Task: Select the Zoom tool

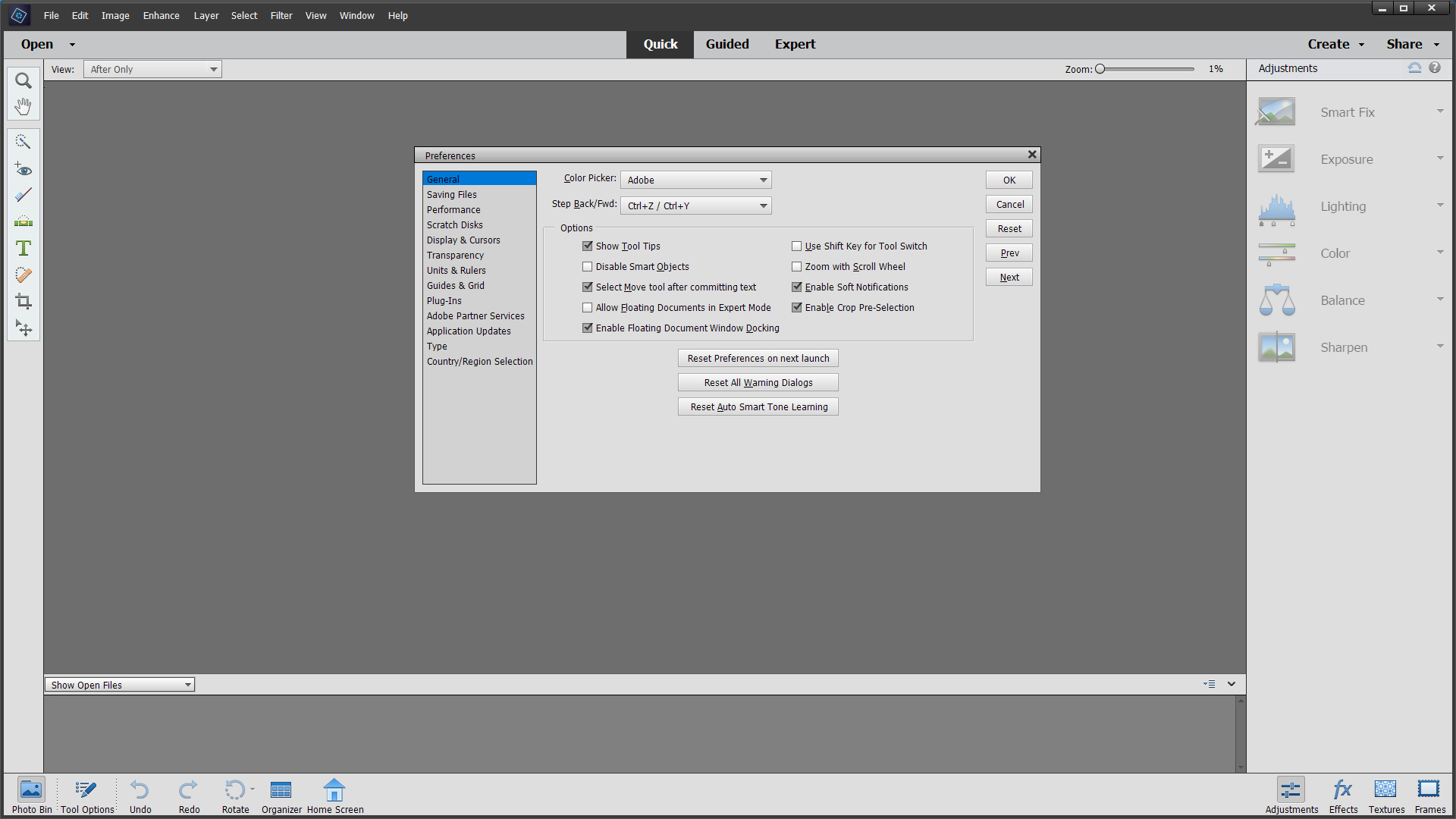Action: coord(23,80)
